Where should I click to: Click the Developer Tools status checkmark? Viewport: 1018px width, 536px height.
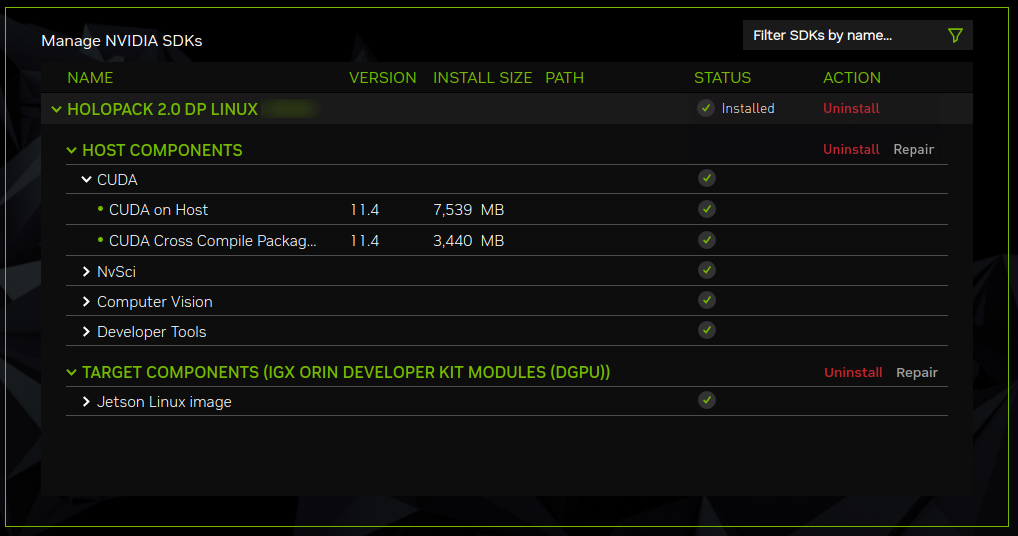click(707, 330)
